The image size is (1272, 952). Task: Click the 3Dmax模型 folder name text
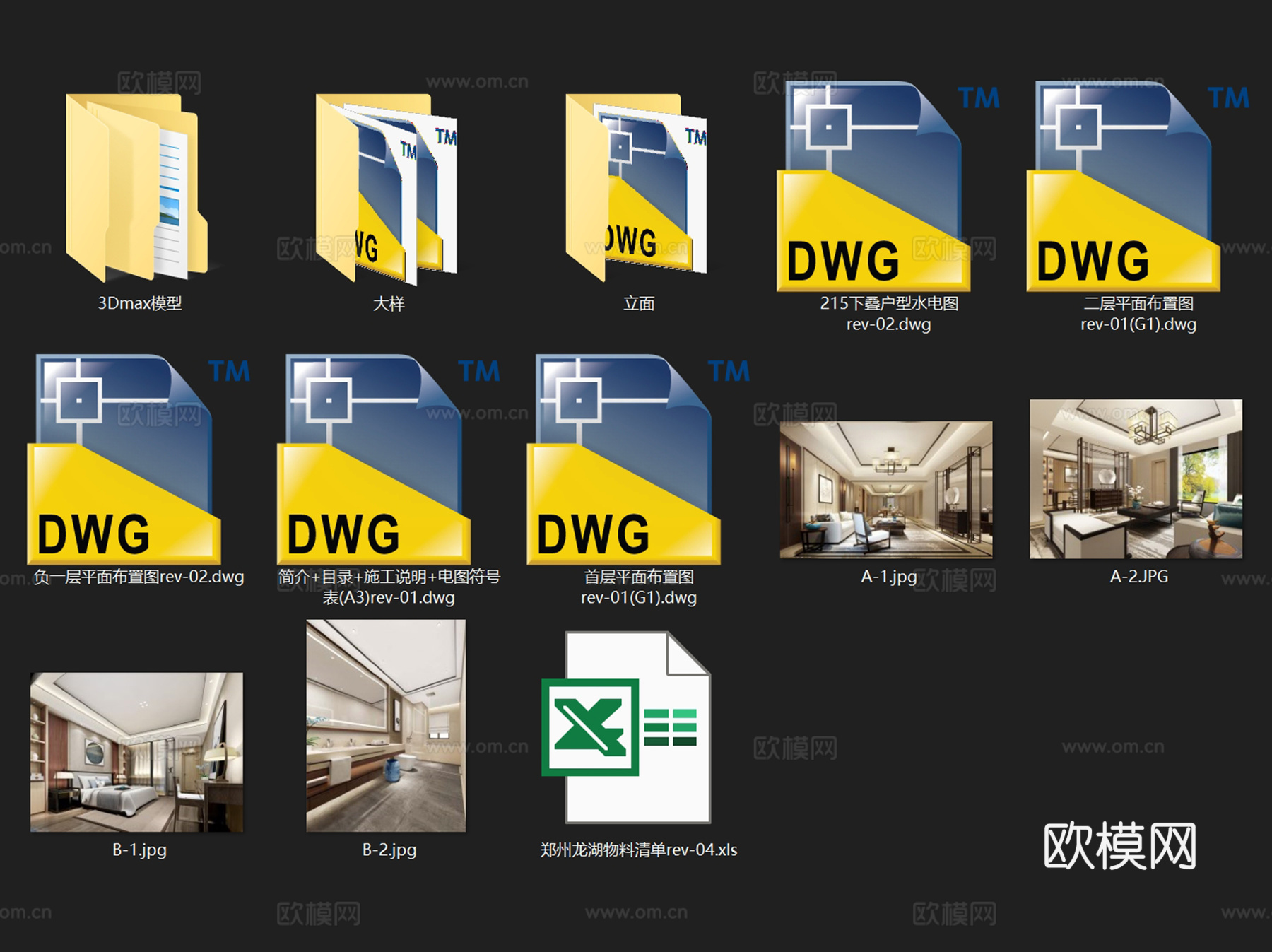[139, 303]
